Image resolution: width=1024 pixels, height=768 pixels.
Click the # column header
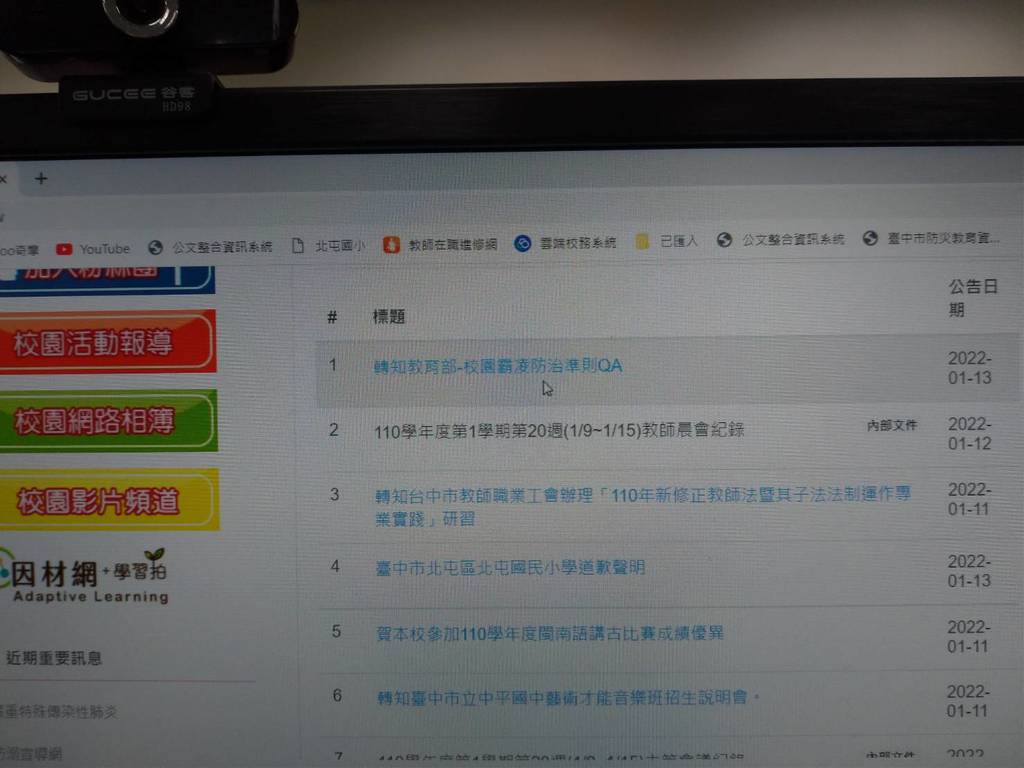pyautogui.click(x=332, y=317)
